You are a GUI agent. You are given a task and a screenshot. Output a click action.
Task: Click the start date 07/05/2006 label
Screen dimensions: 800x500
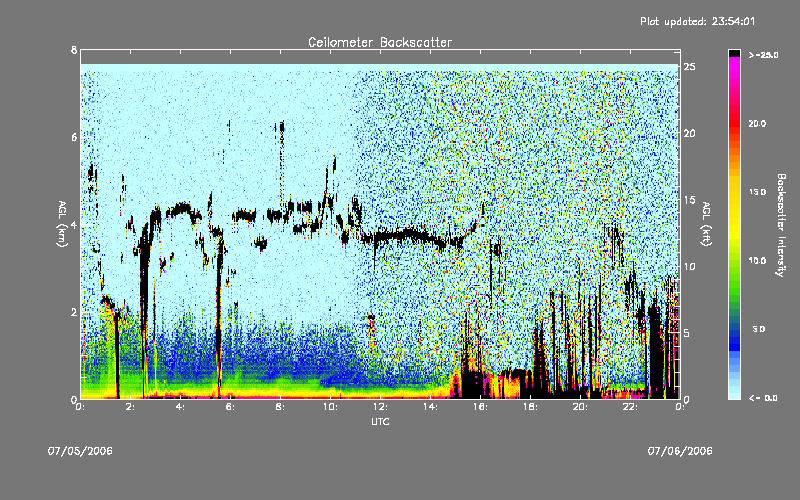(x=80, y=451)
